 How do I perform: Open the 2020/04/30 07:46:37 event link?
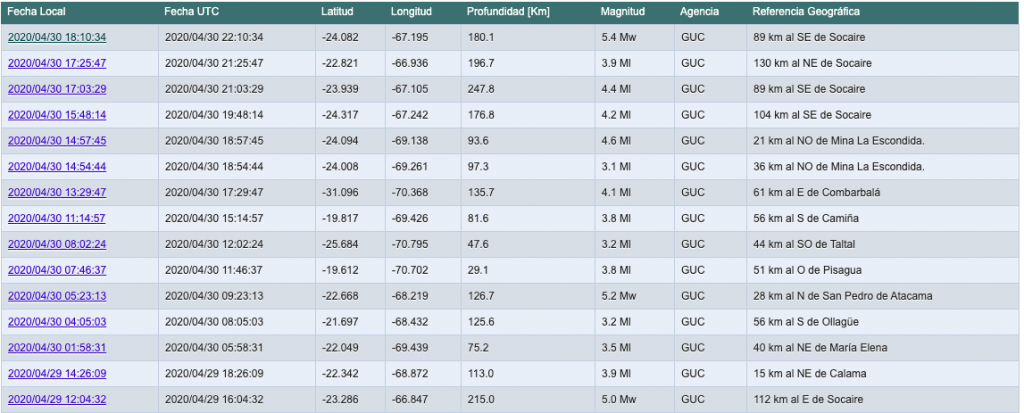point(57,270)
